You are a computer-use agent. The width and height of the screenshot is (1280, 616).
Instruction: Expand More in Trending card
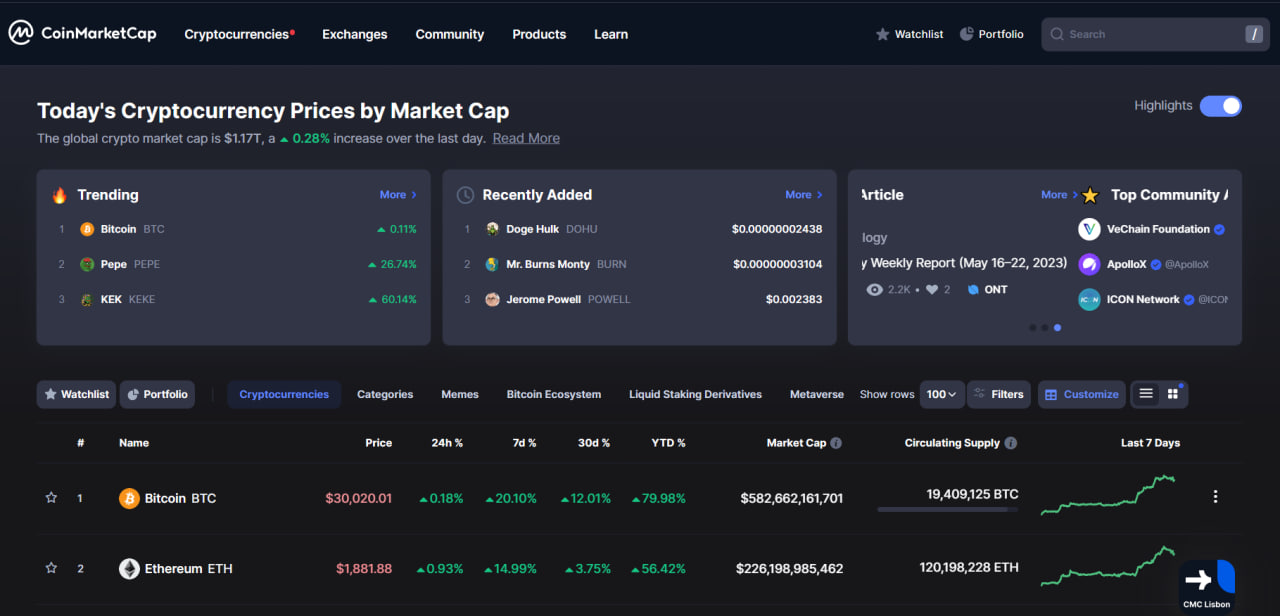(x=398, y=195)
